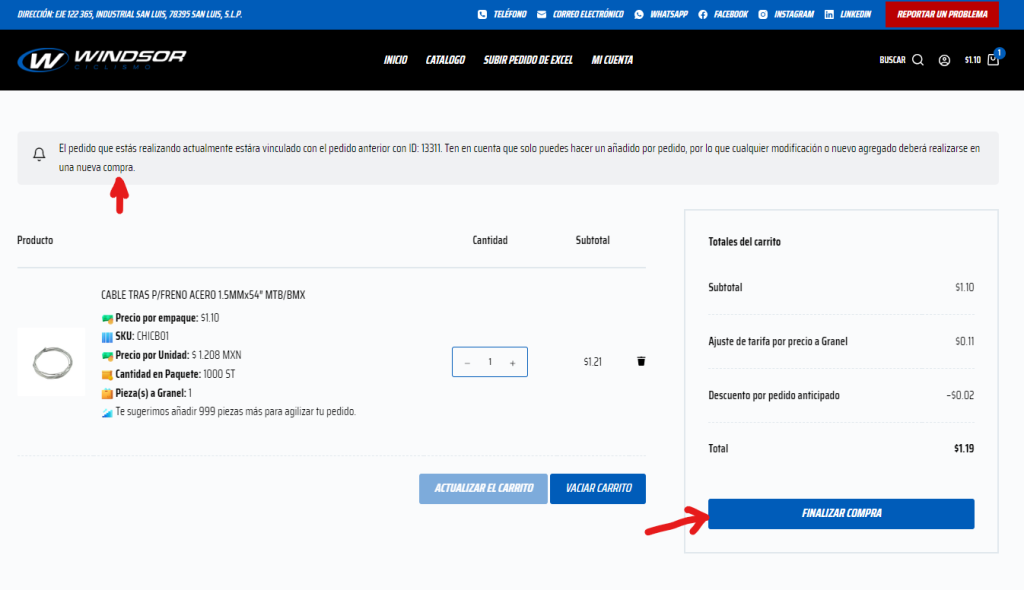The height and width of the screenshot is (590, 1024).
Task: Increase quantity with the plus button
Action: click(x=512, y=362)
